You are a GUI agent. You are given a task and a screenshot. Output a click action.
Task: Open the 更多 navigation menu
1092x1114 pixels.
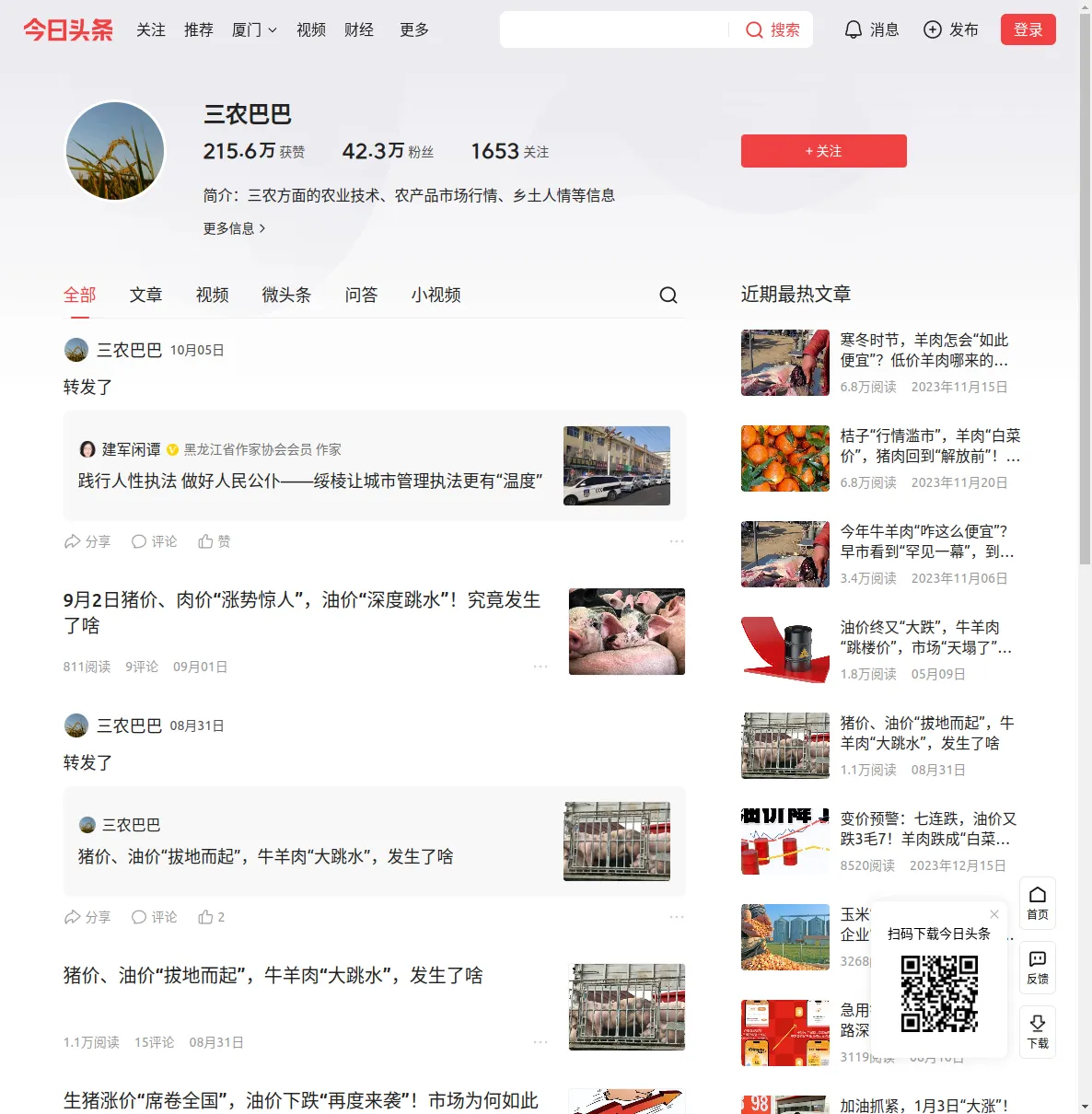pos(414,29)
